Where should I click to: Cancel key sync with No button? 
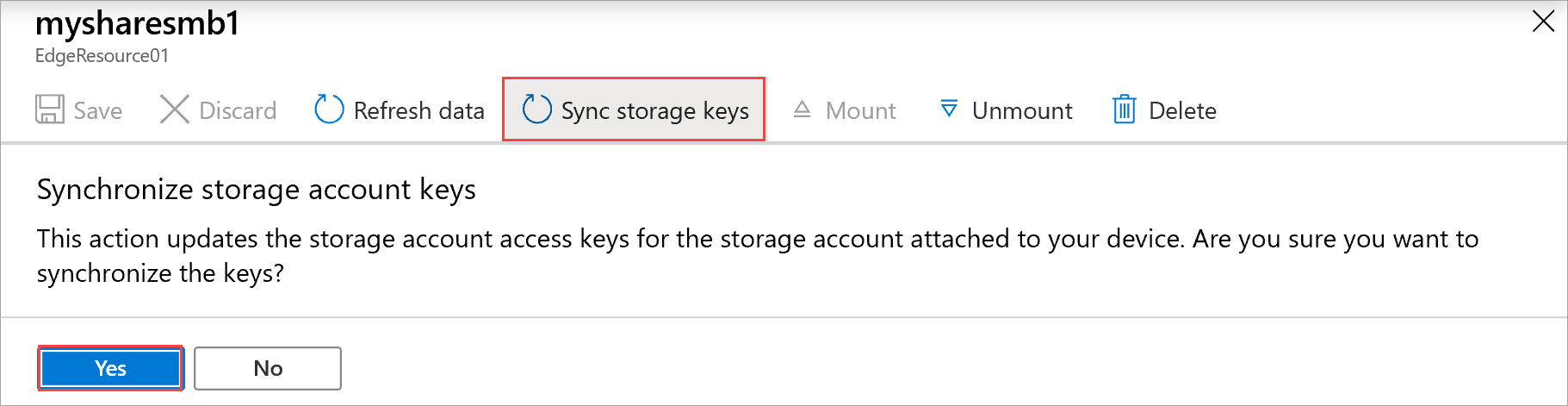(x=268, y=368)
